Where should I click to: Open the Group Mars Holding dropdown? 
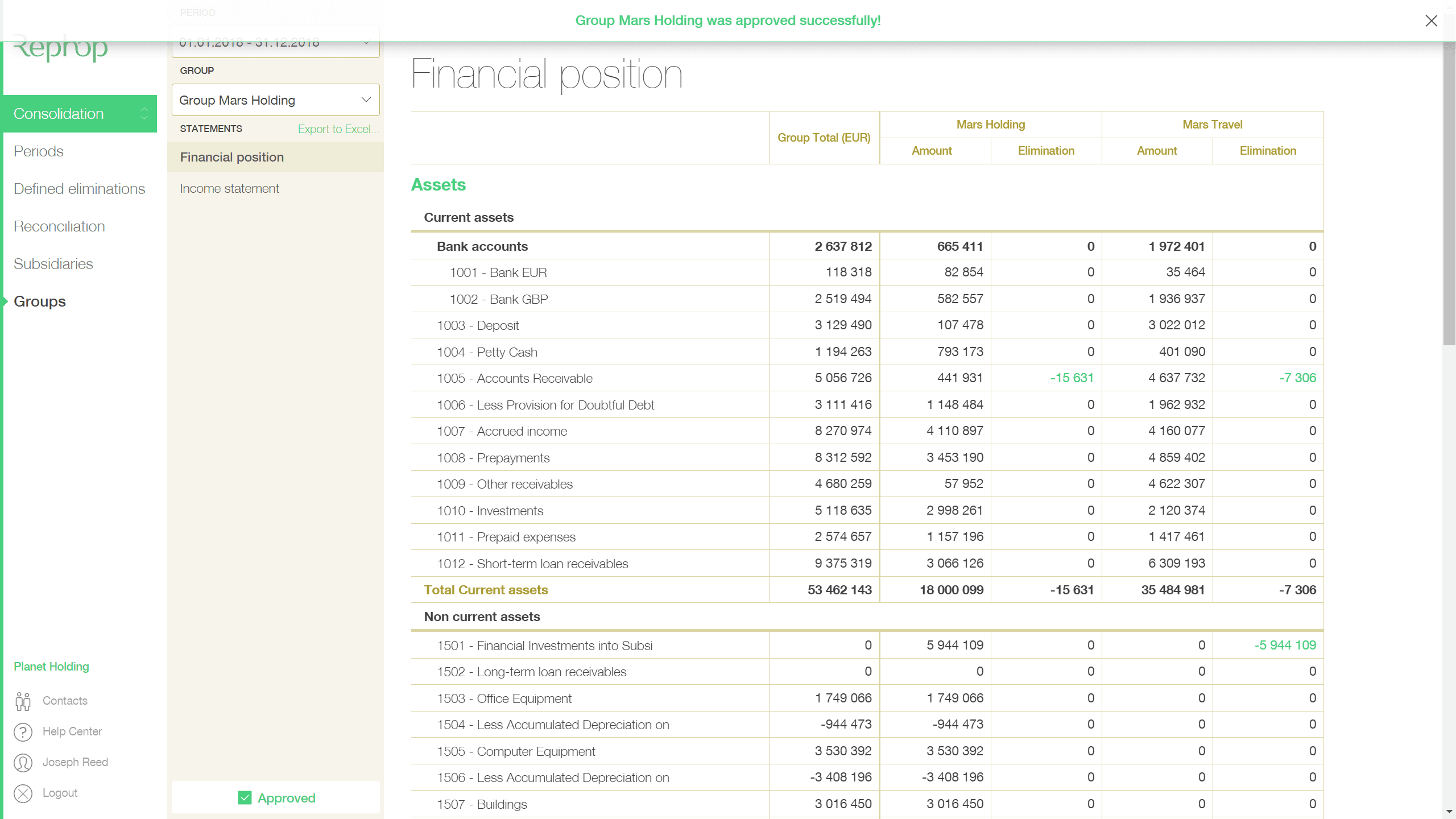coord(275,100)
